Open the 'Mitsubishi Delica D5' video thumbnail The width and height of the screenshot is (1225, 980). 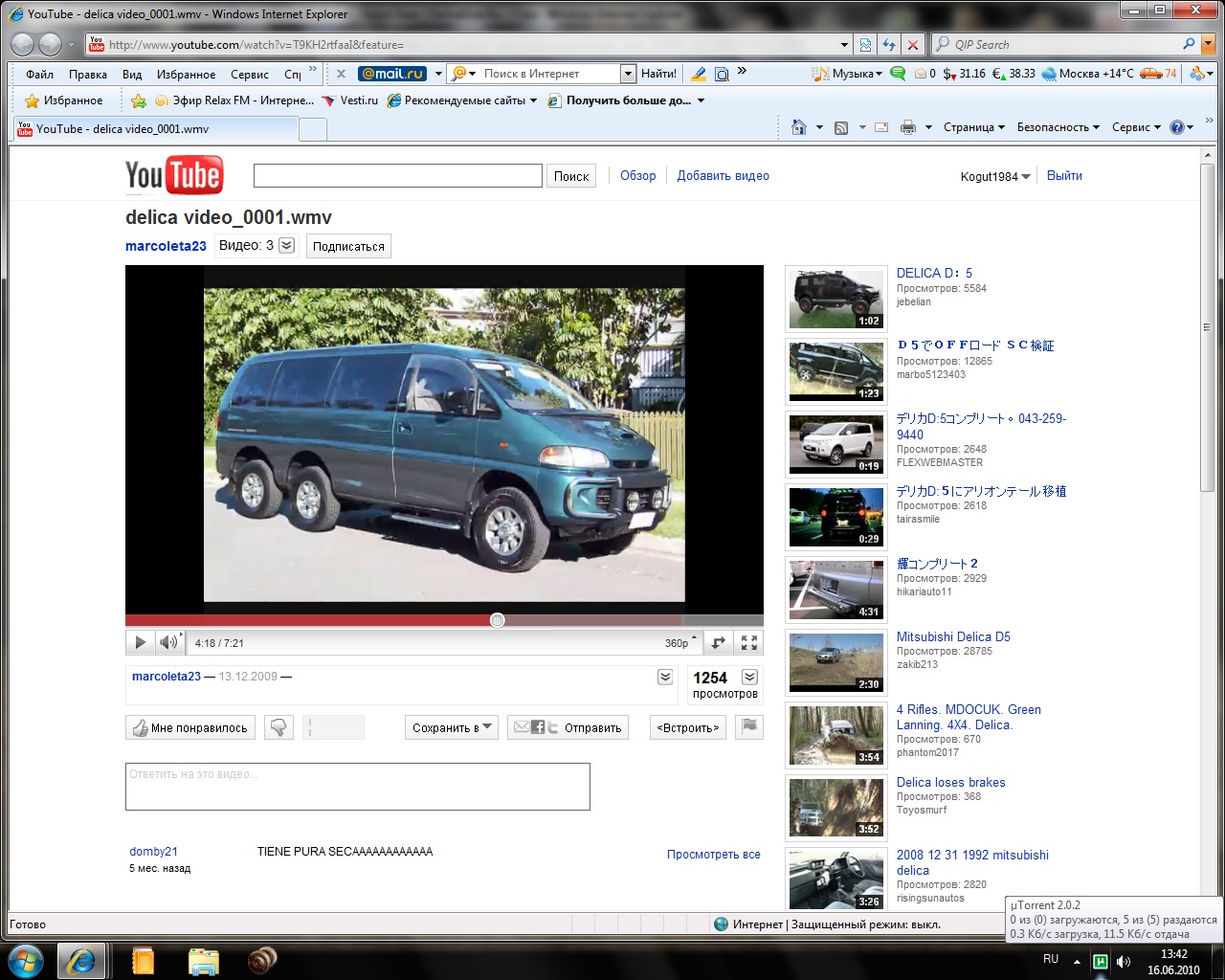(x=835, y=661)
